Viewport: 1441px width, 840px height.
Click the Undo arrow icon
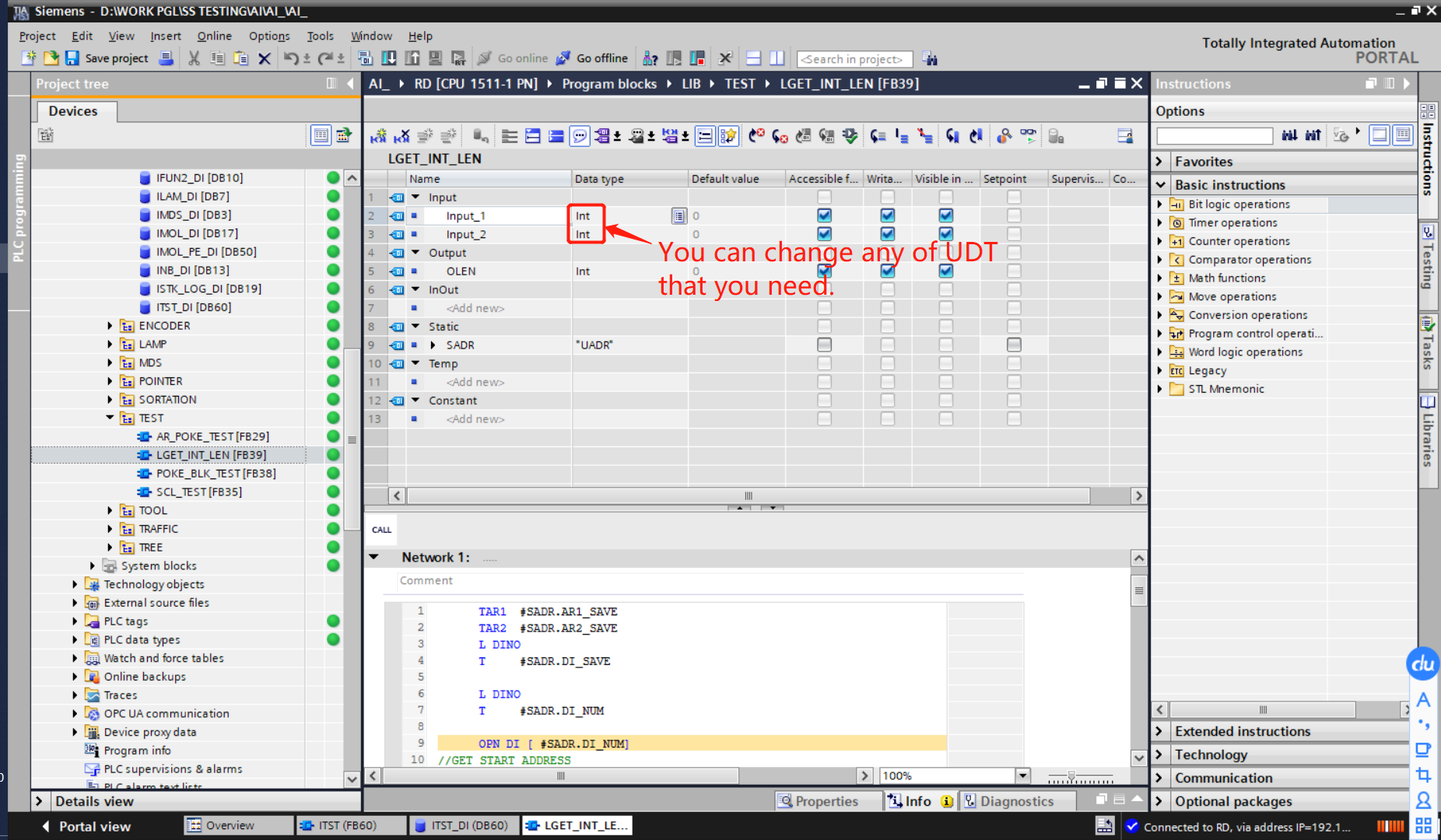pyautogui.click(x=291, y=58)
